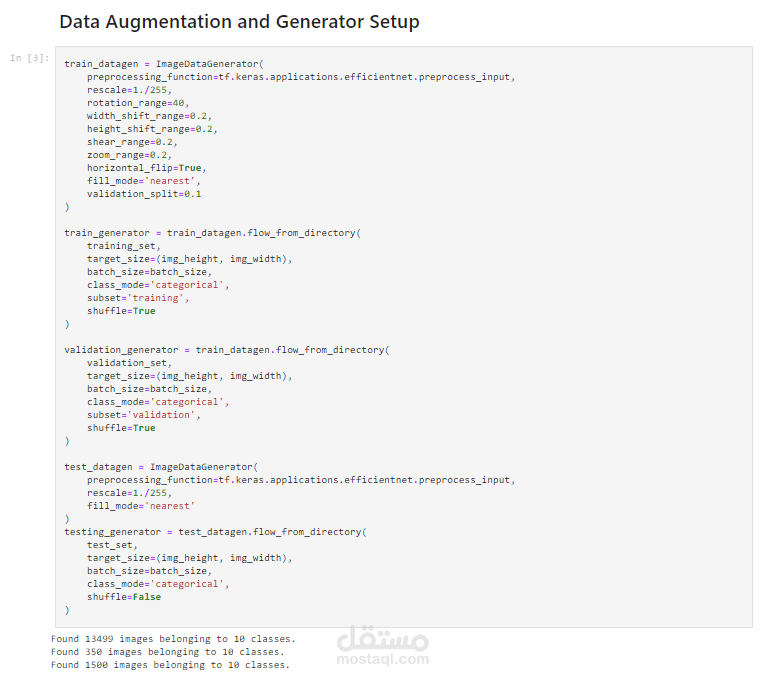This screenshot has width=766, height=681.
Task: Click the Data Augmentation and Generator Setup heading
Action: click(239, 21)
